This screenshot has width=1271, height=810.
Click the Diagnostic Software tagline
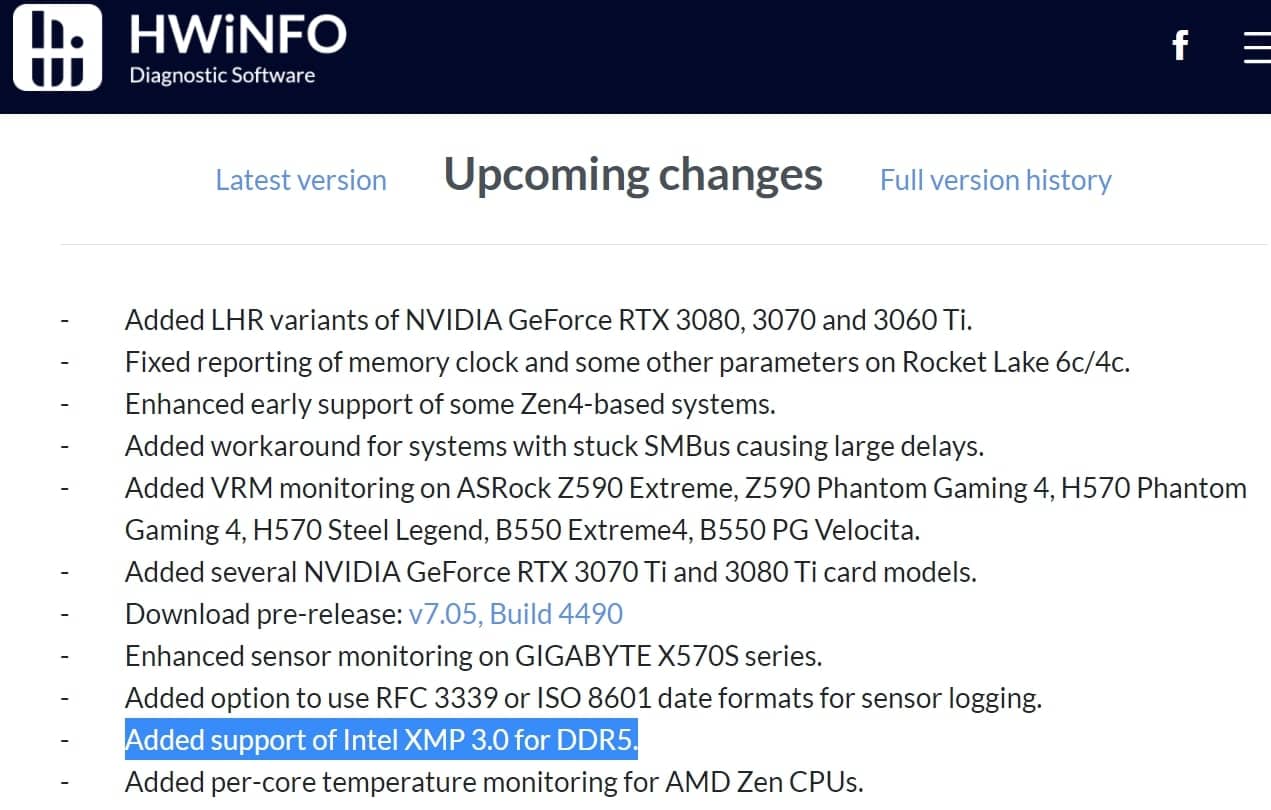[222, 75]
